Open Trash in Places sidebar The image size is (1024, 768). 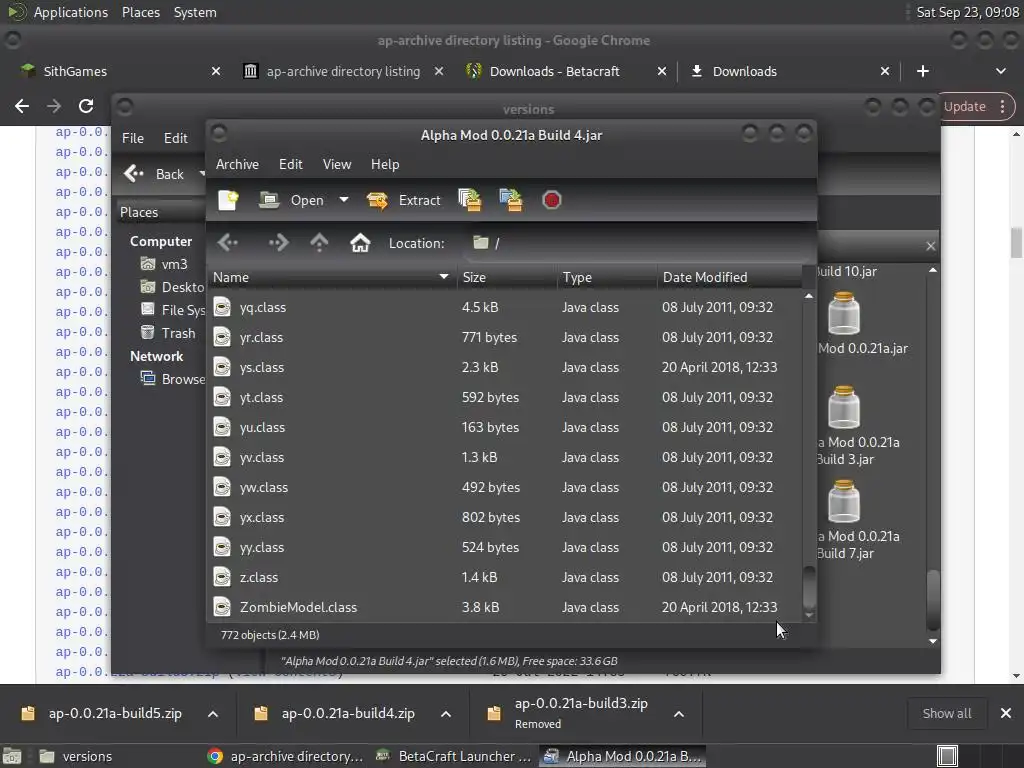pos(168,333)
